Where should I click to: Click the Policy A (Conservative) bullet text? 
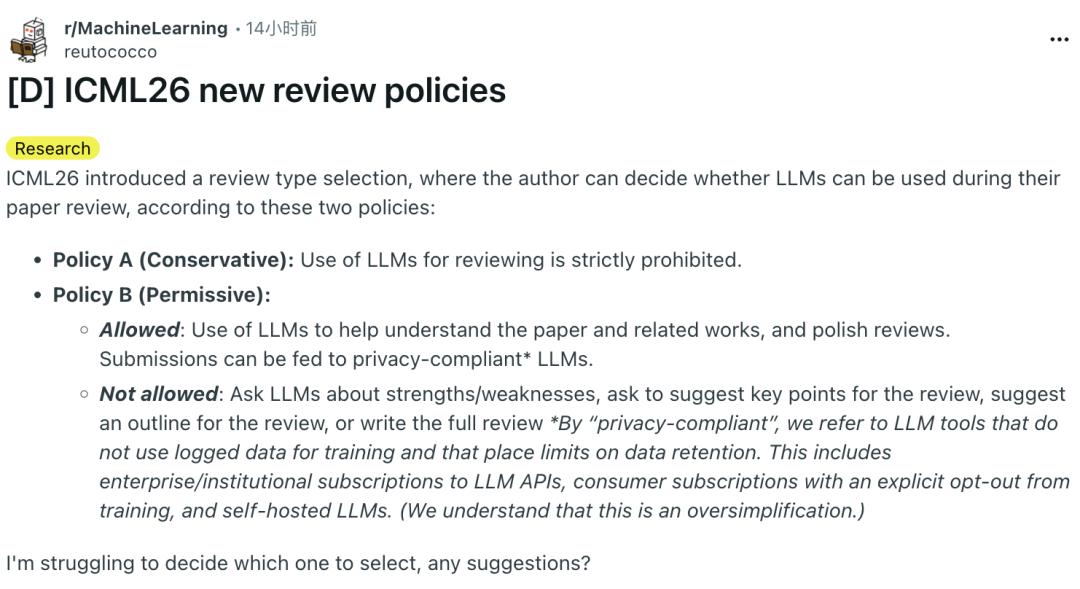[x=397, y=260]
